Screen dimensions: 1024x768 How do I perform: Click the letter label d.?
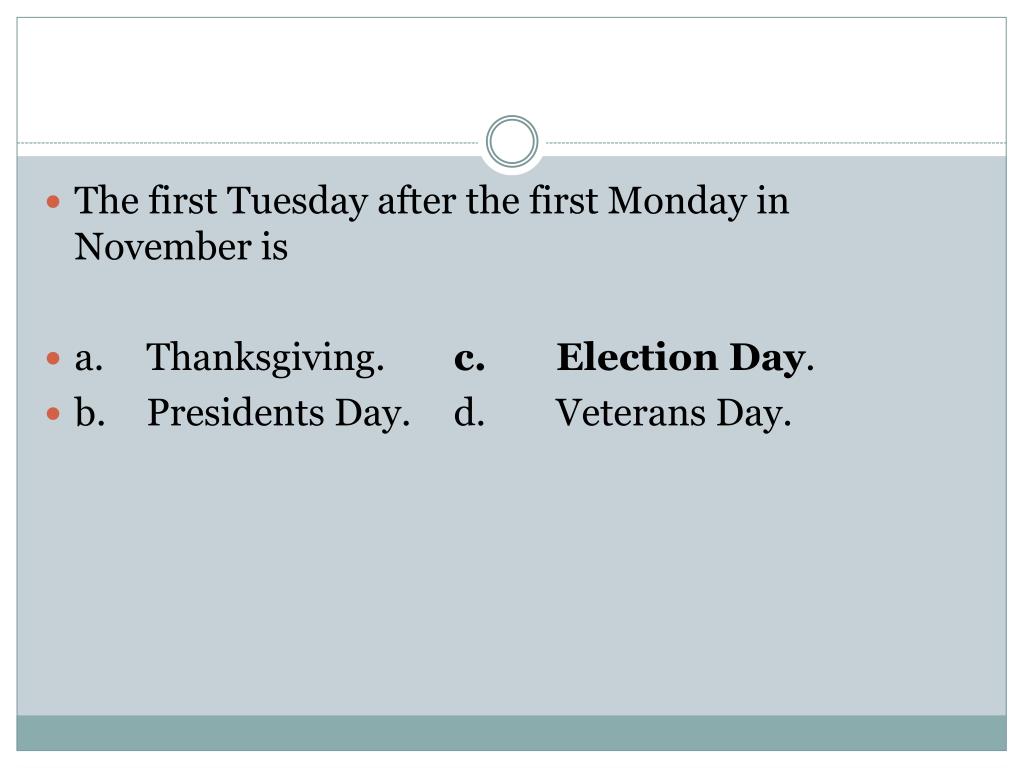point(469,413)
